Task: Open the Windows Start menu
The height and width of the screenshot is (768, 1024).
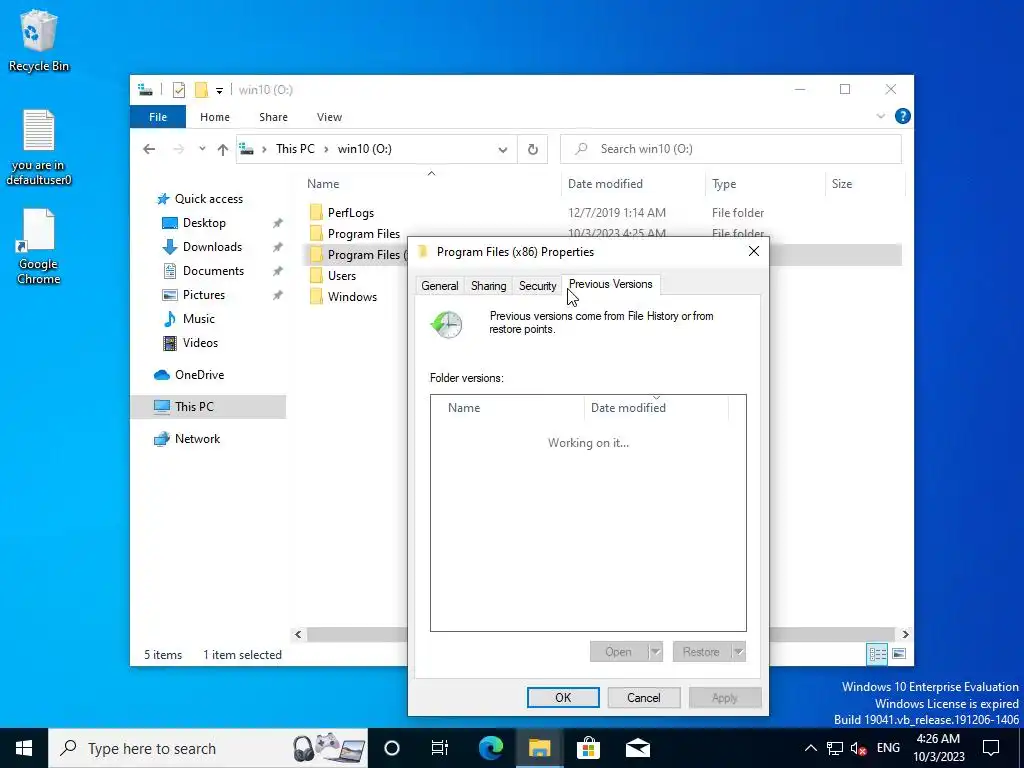Action: 24,748
